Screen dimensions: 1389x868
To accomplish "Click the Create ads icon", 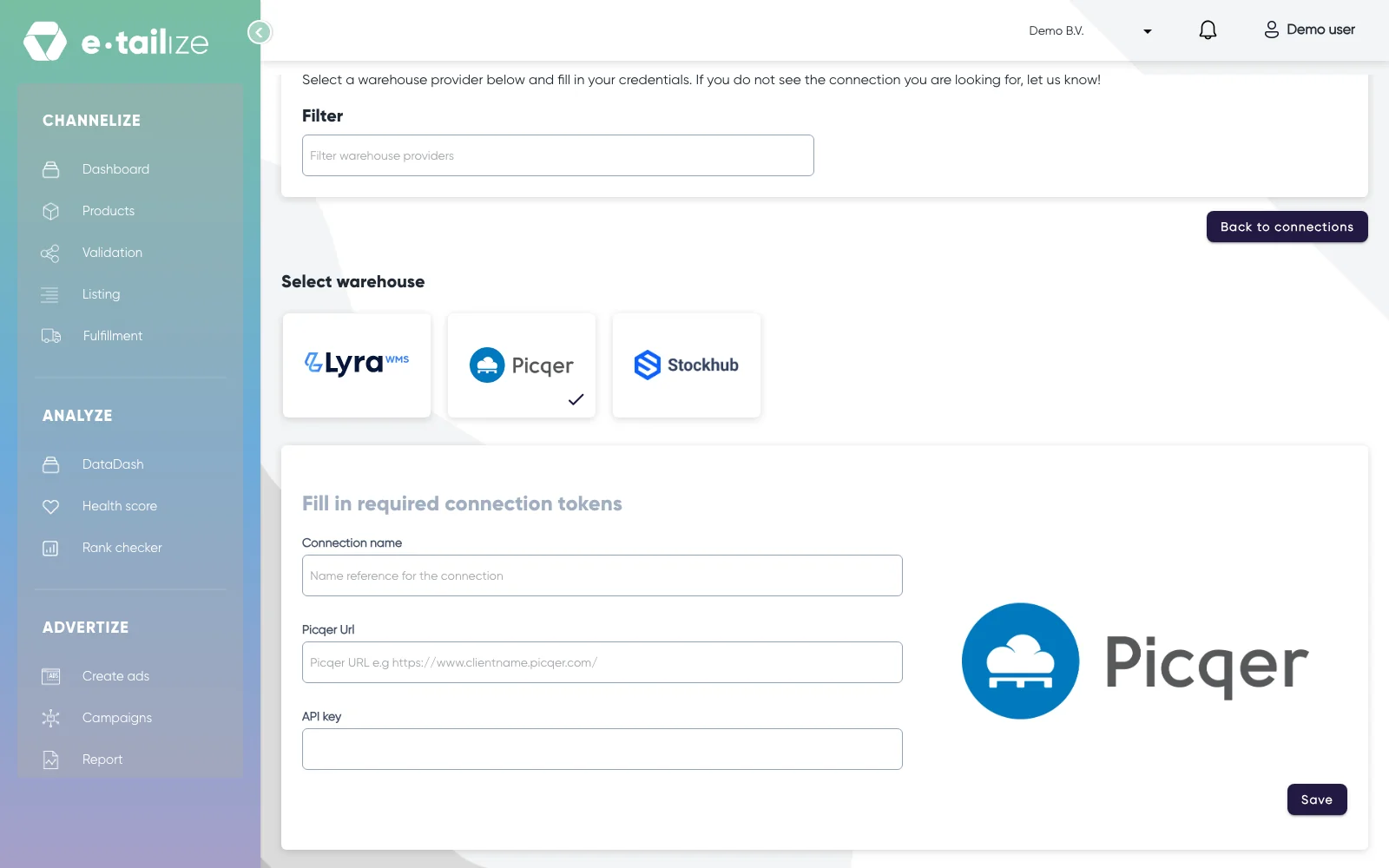I will 51,676.
